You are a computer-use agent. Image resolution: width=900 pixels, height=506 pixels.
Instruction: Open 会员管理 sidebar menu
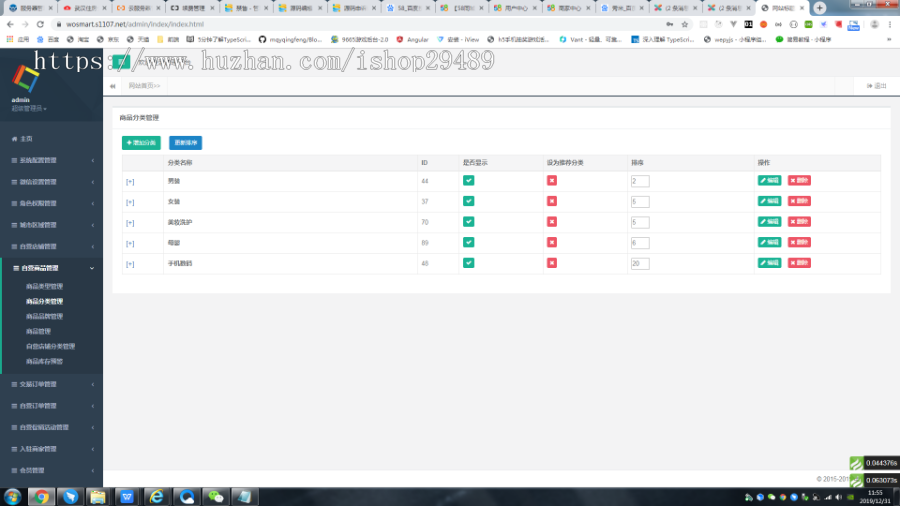52,470
